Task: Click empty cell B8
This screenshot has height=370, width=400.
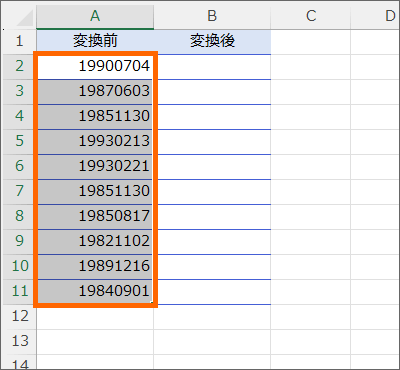Action: pyautogui.click(x=212, y=217)
